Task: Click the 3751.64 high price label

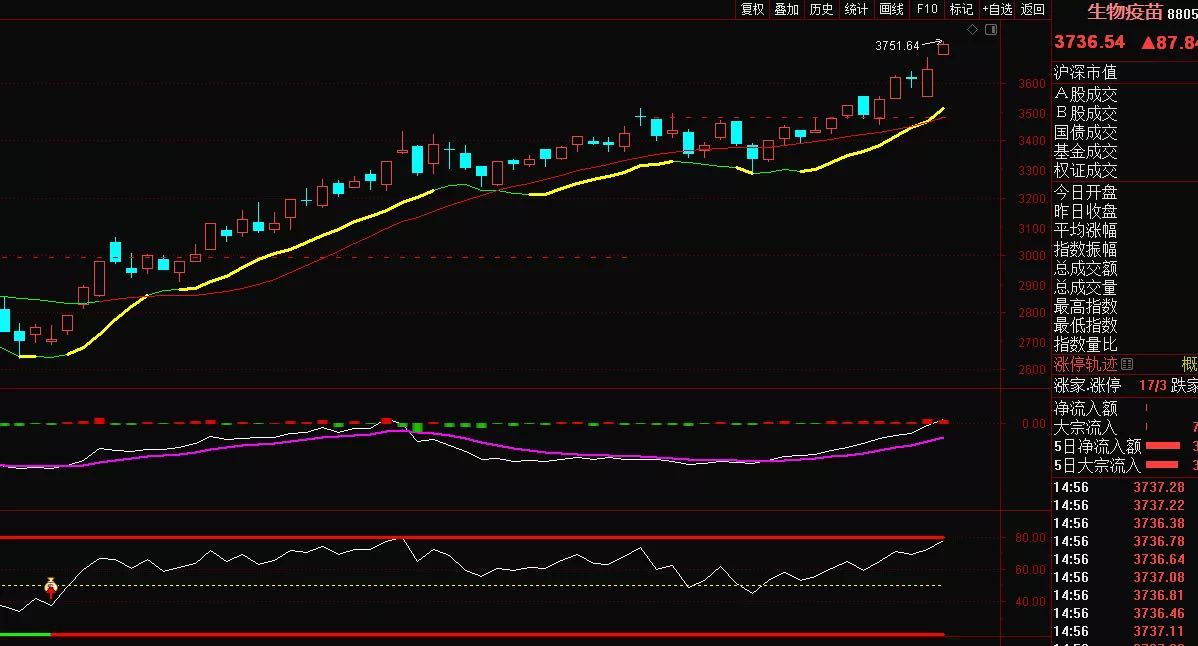Action: (x=897, y=46)
